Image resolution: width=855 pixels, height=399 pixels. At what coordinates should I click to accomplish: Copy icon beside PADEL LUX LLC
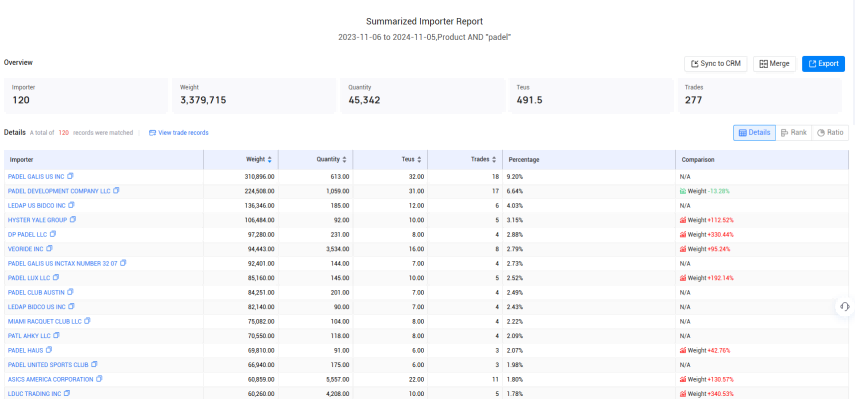tap(56, 277)
